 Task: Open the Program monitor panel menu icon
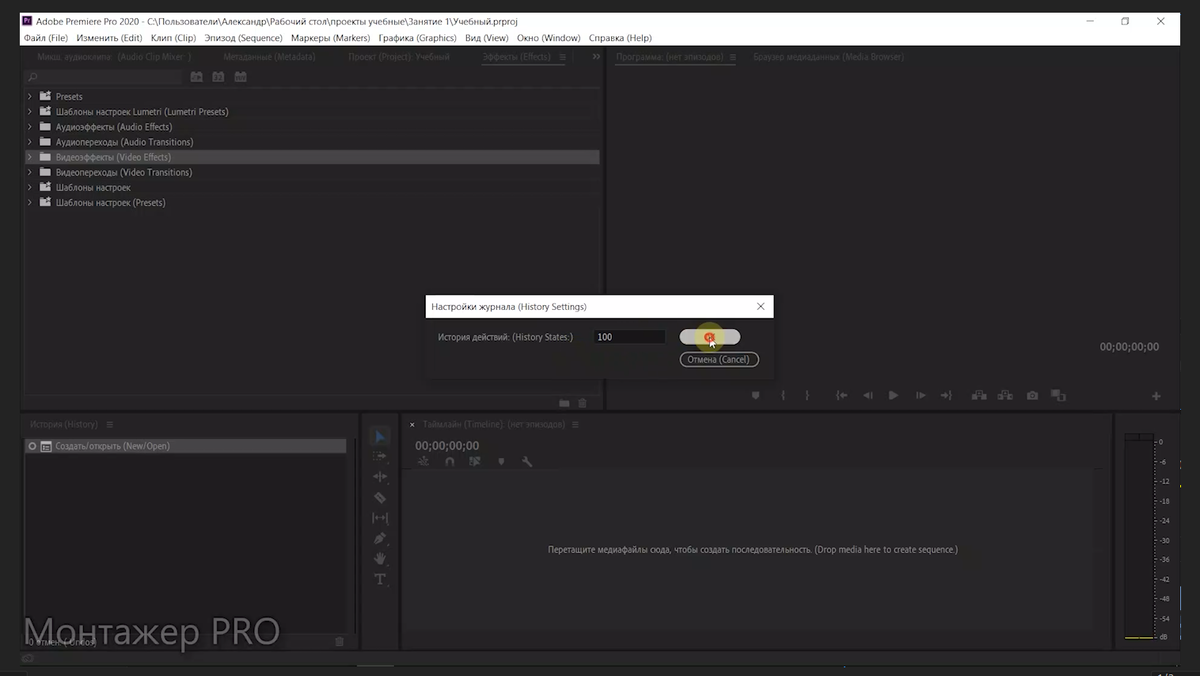pyautogui.click(x=733, y=57)
